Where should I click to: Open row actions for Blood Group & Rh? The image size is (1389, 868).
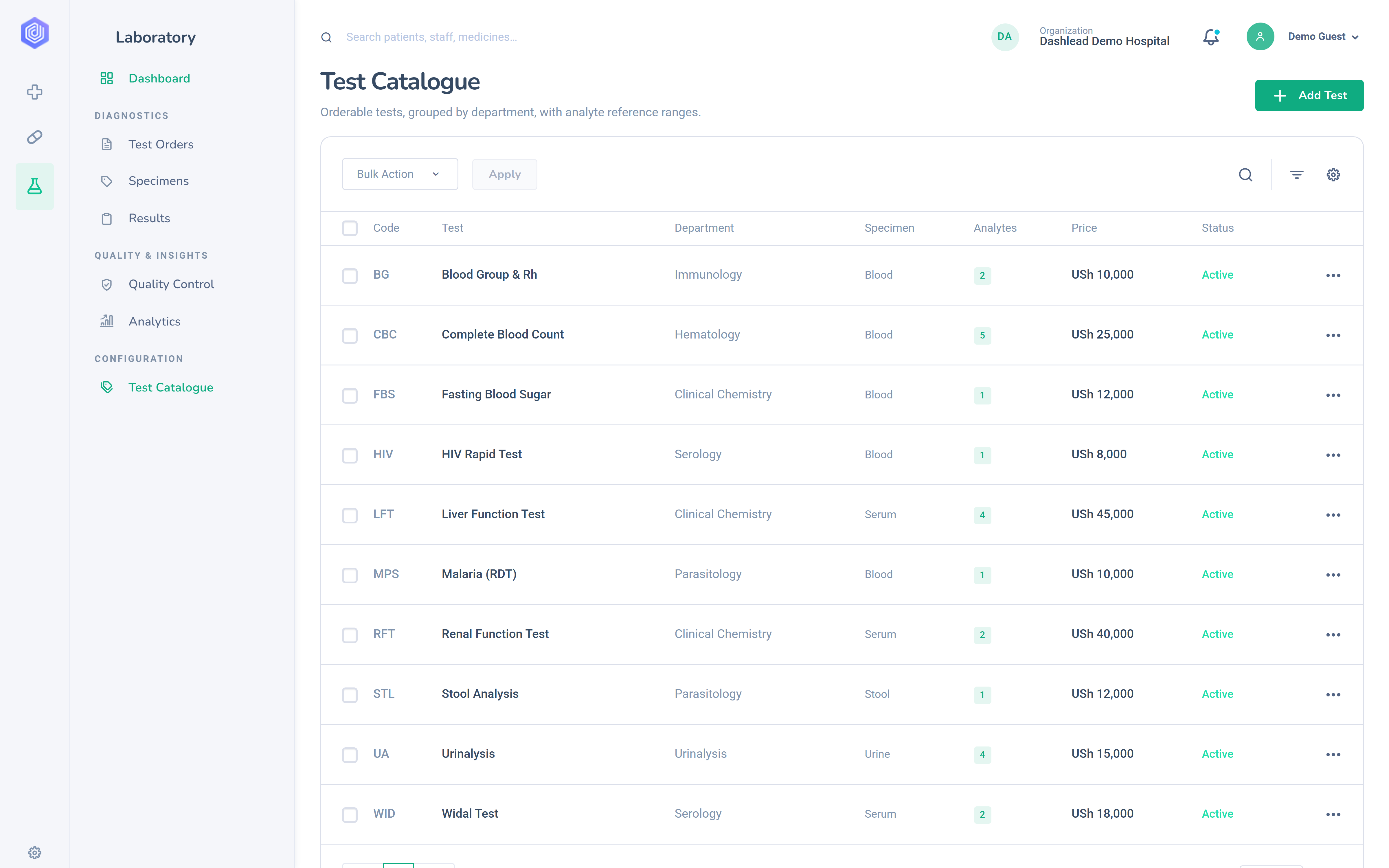point(1333,275)
